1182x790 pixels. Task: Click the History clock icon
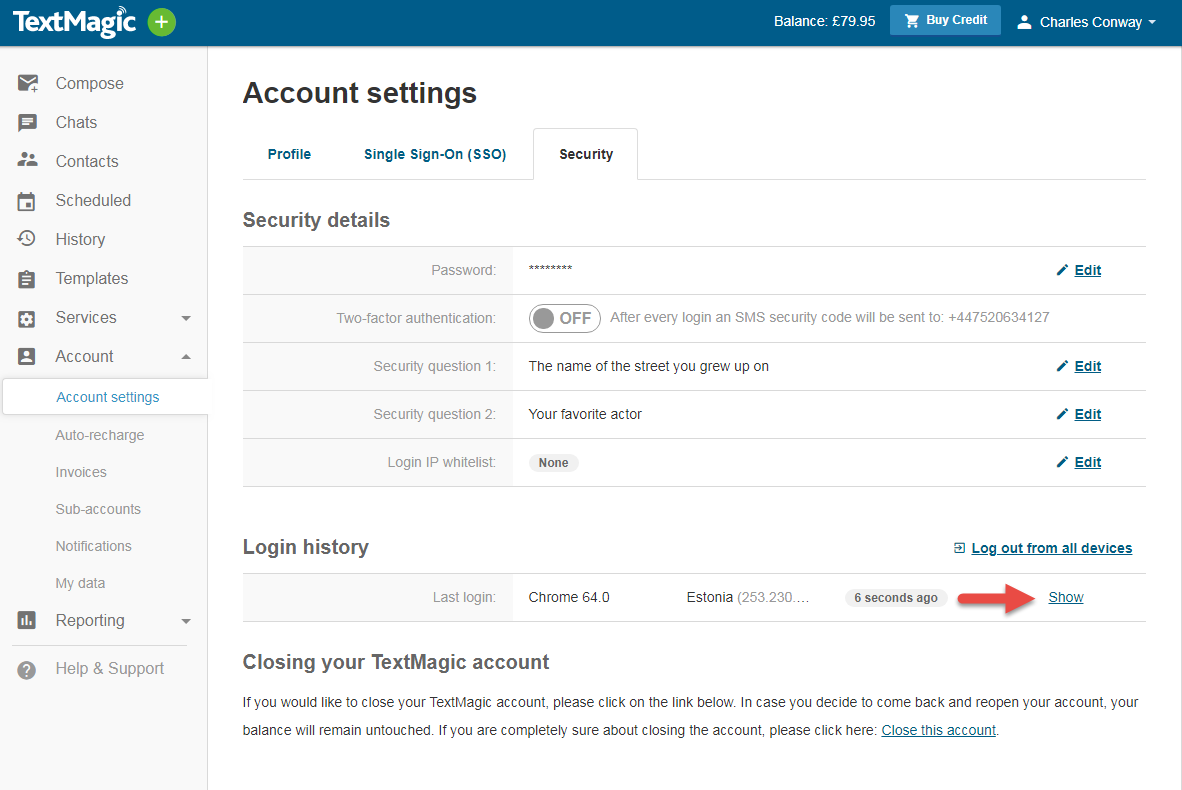[x=27, y=239]
